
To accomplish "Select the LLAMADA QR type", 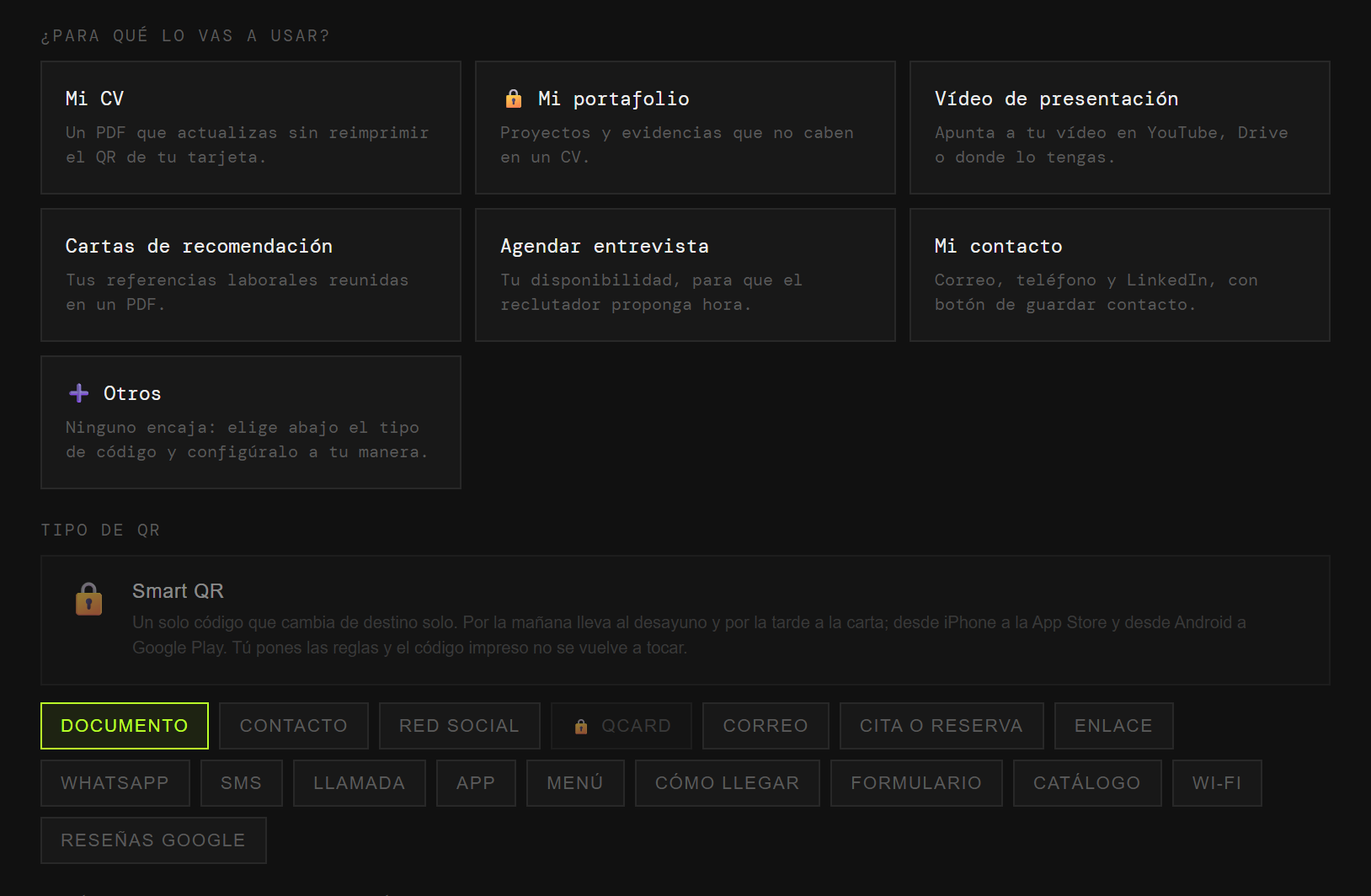I will [x=360, y=783].
